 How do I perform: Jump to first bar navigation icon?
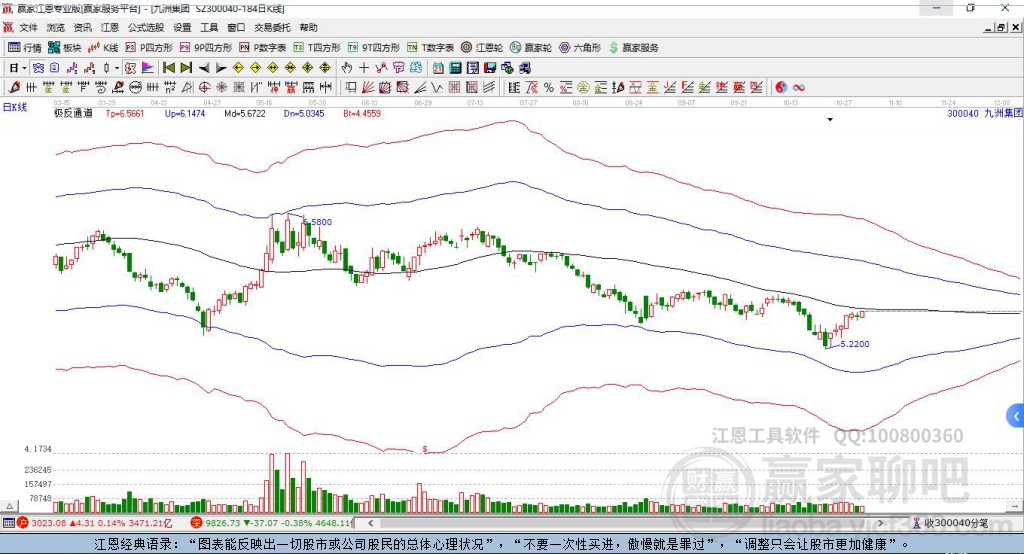(169, 68)
